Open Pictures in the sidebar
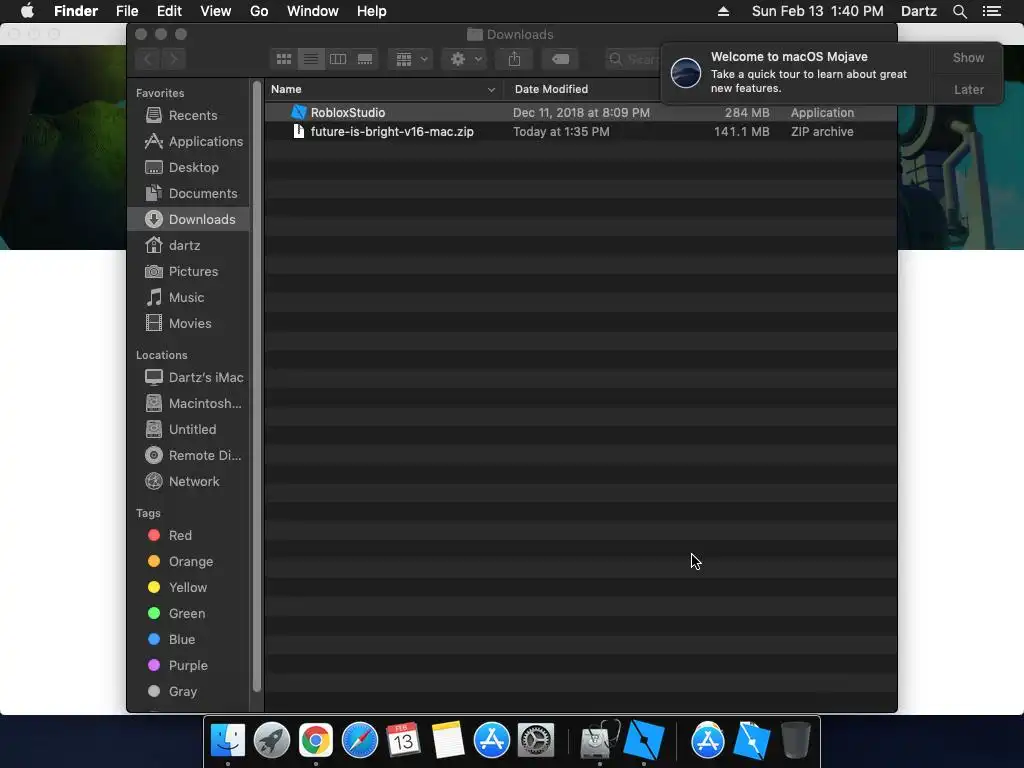 coord(189,272)
